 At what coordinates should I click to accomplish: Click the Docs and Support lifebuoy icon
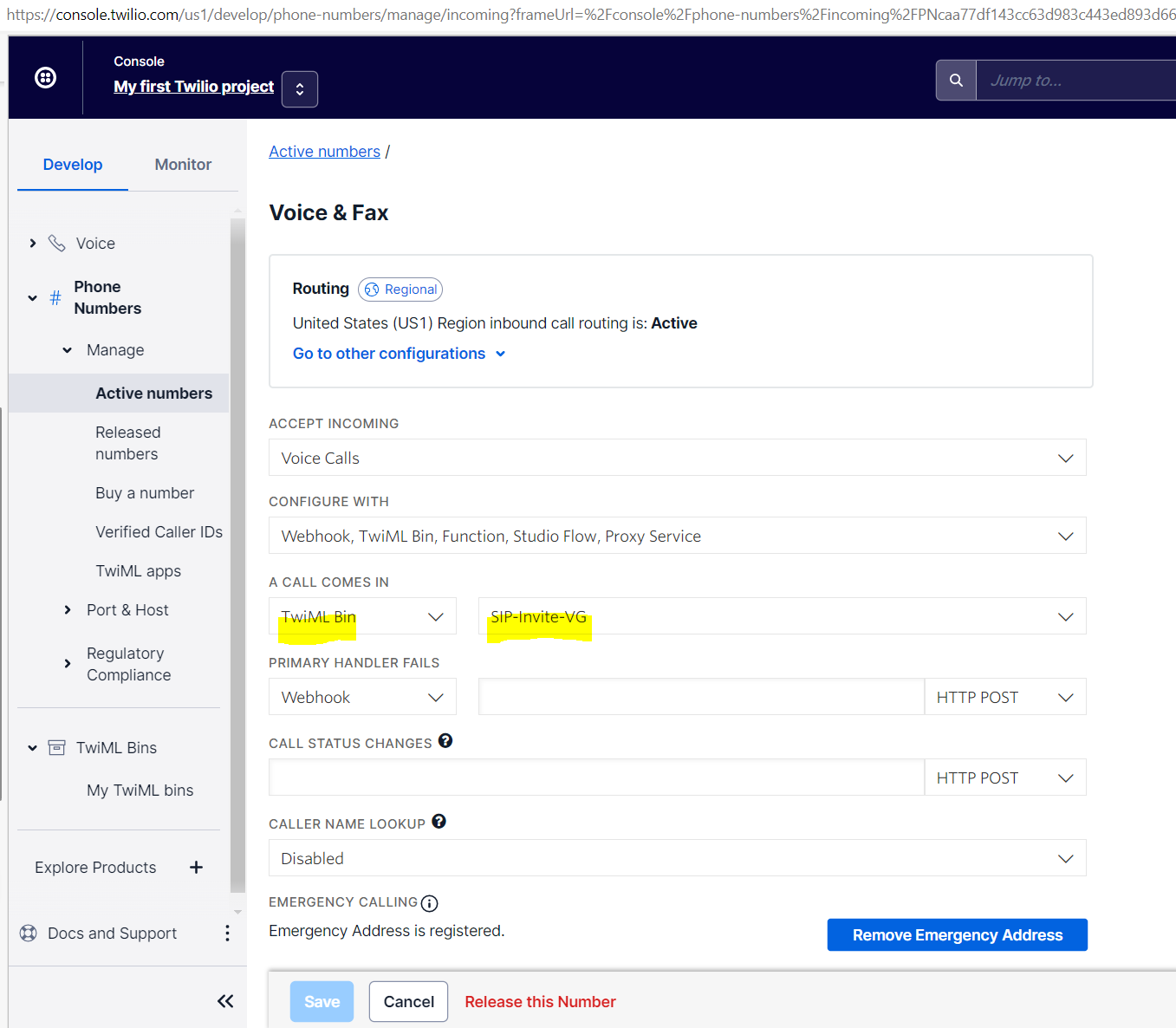click(x=29, y=934)
